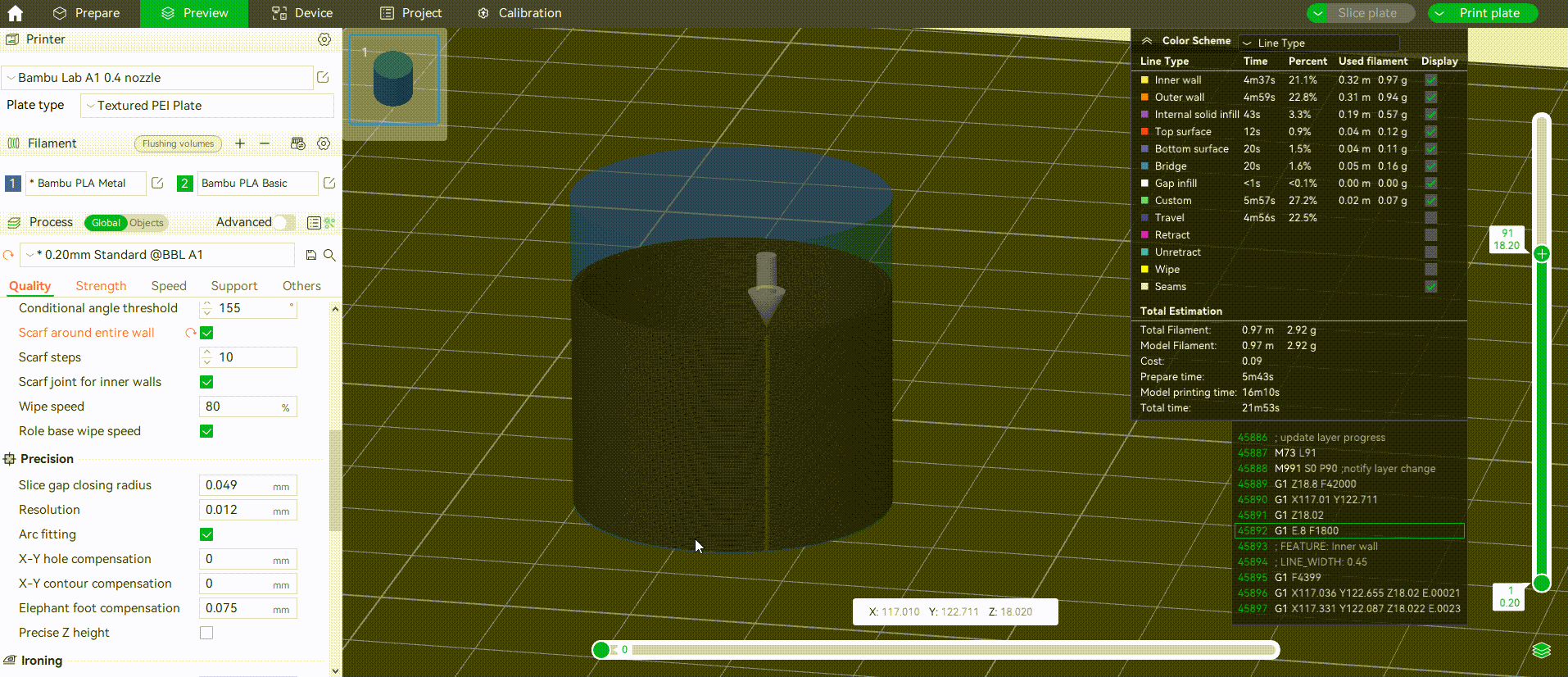Click the search settings magnifier icon

pyautogui.click(x=329, y=255)
